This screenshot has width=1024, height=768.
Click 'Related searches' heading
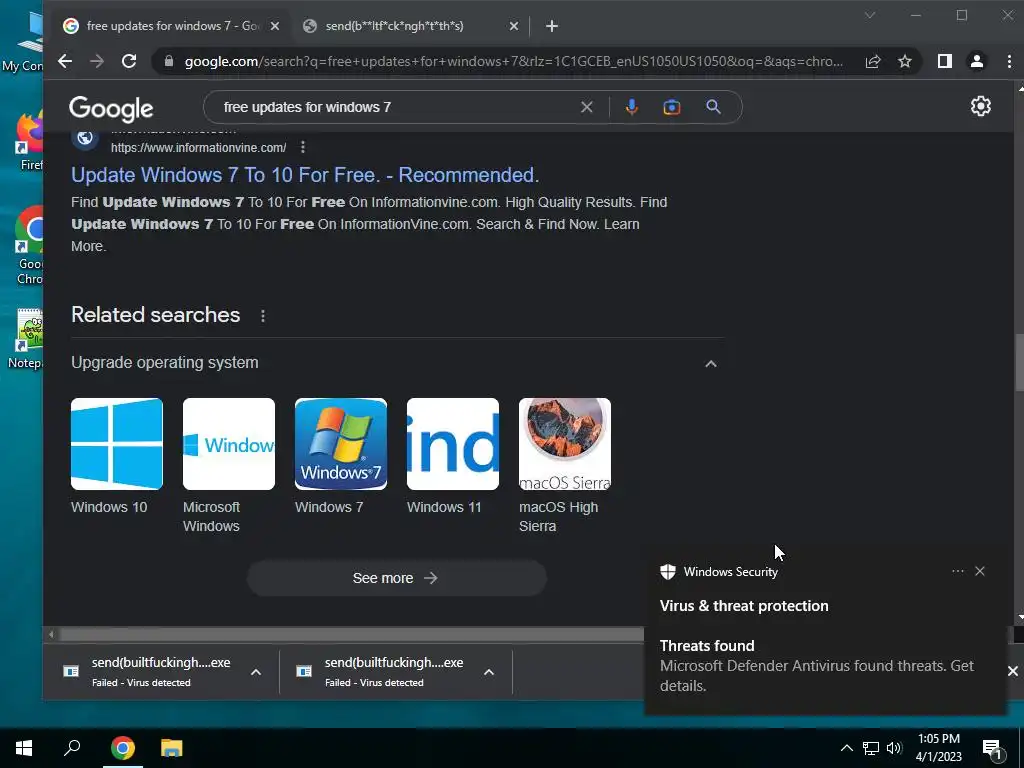tap(155, 315)
